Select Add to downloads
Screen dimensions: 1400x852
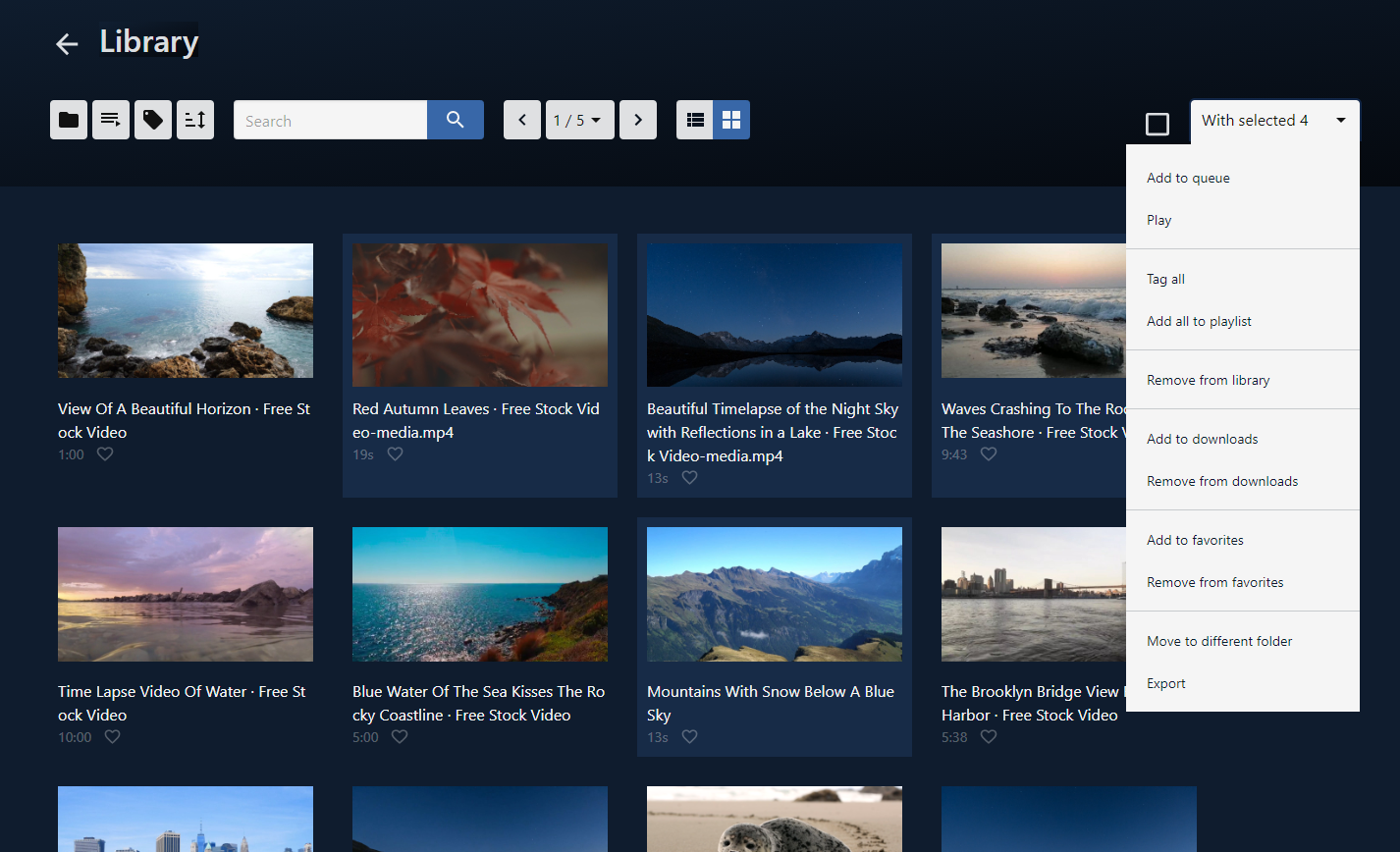pyautogui.click(x=1243, y=439)
